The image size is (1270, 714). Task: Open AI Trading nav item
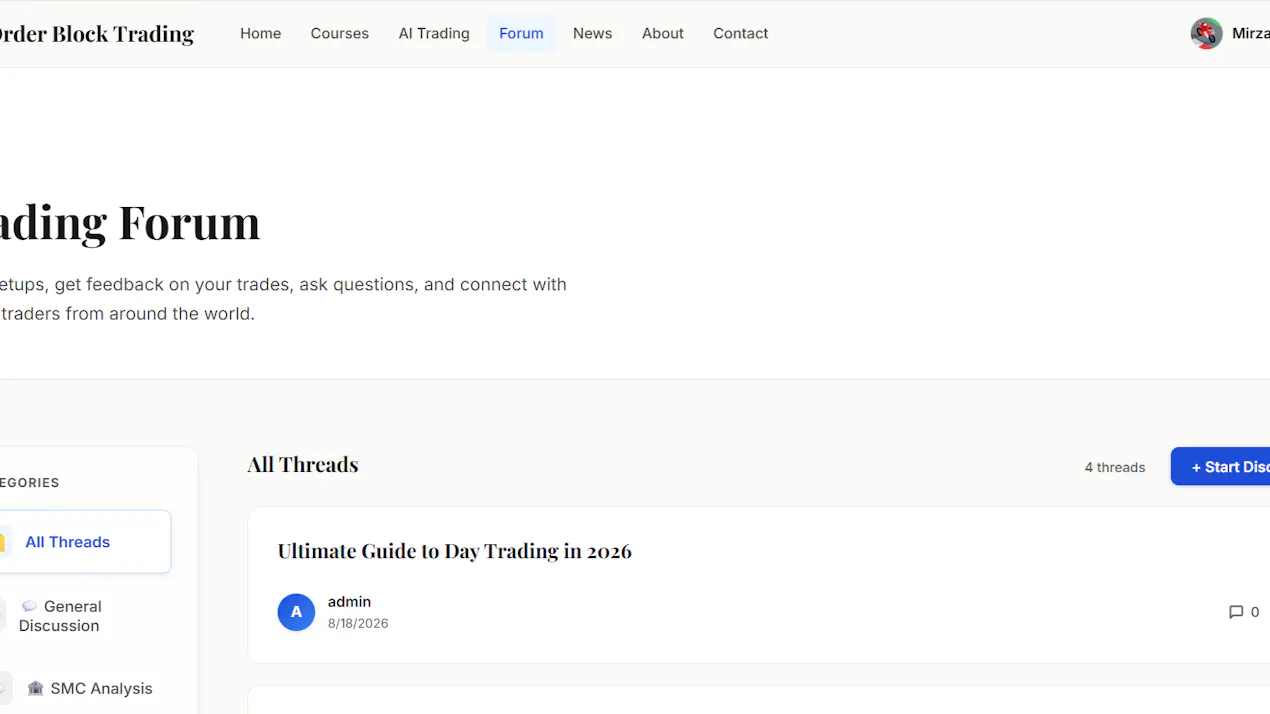(x=434, y=33)
